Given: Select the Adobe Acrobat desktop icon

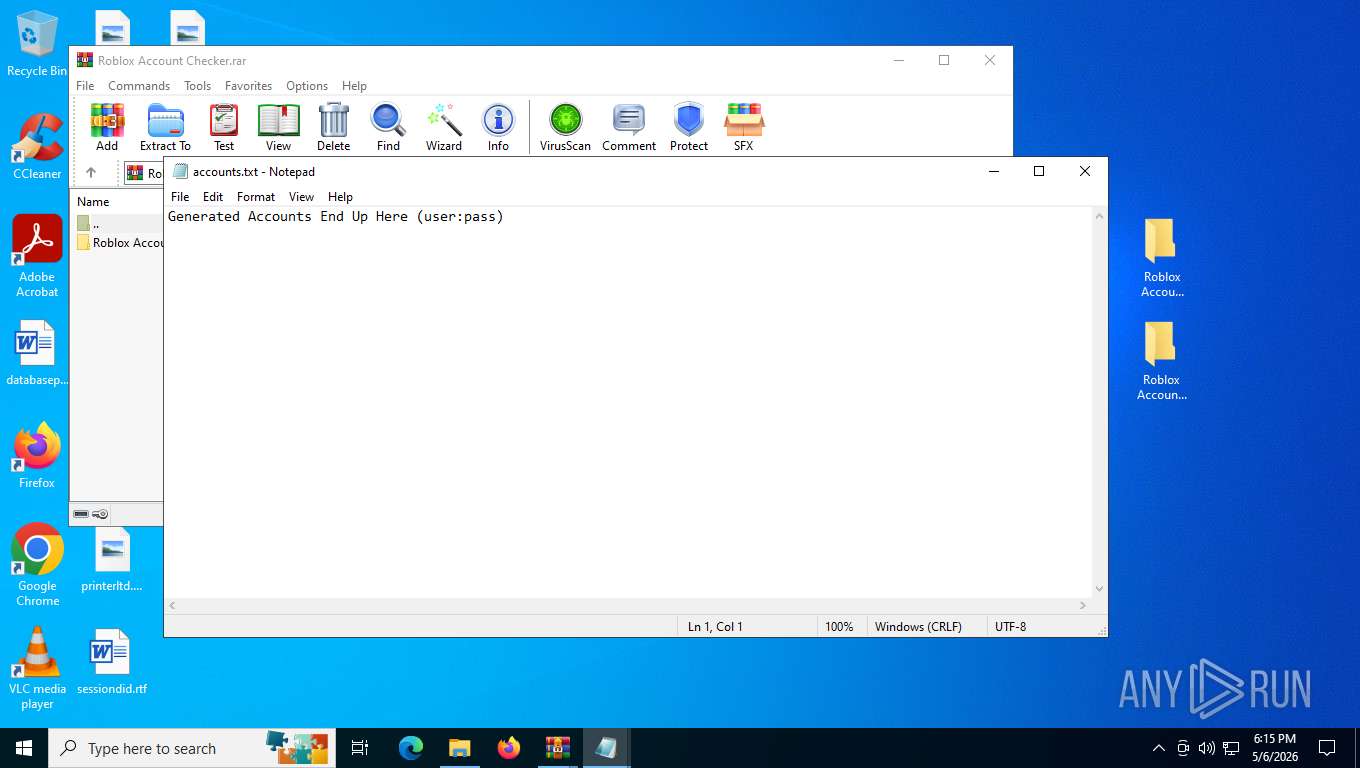Looking at the screenshot, I should [x=37, y=256].
